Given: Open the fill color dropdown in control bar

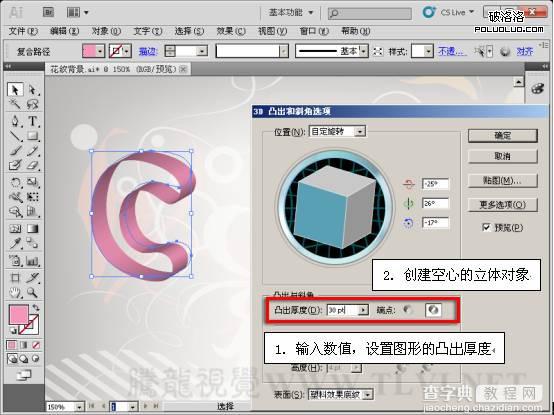Looking at the screenshot, I should tap(100, 52).
